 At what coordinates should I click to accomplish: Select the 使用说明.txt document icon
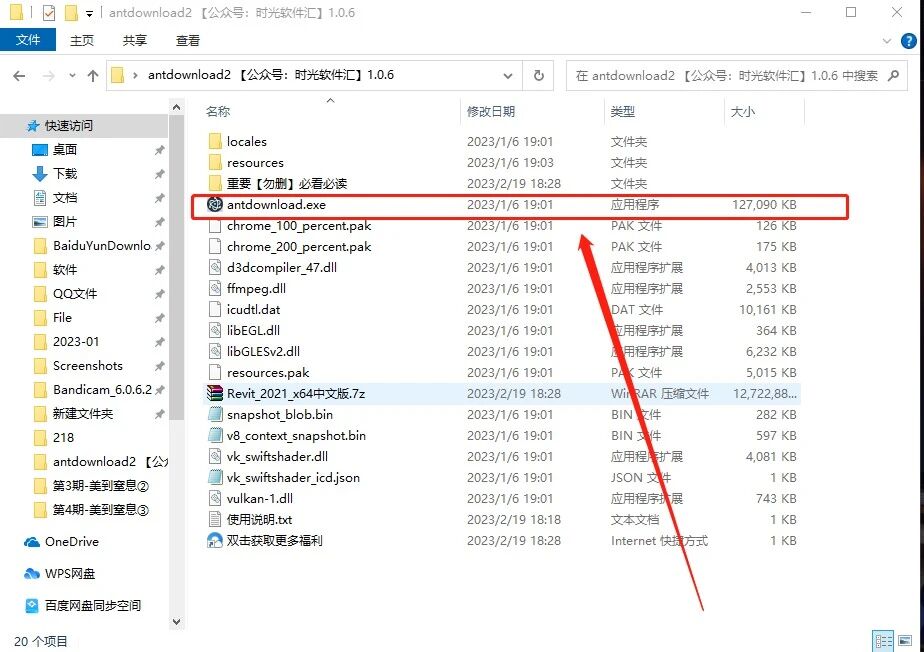(x=215, y=519)
